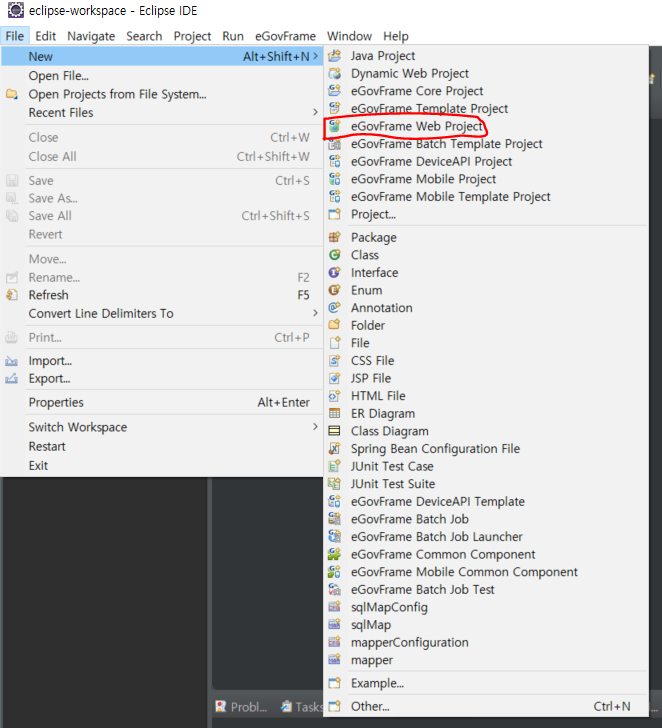Open the eGovFrame menu
Viewport: 662px width, 728px height.
[285, 36]
